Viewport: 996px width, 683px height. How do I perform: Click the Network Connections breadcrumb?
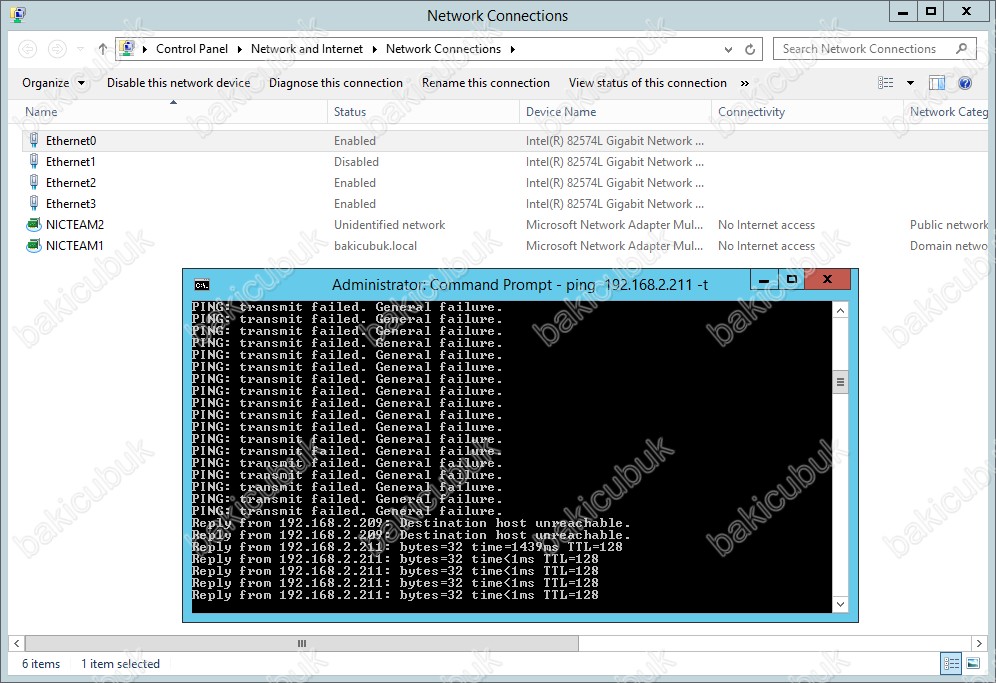pyautogui.click(x=443, y=49)
